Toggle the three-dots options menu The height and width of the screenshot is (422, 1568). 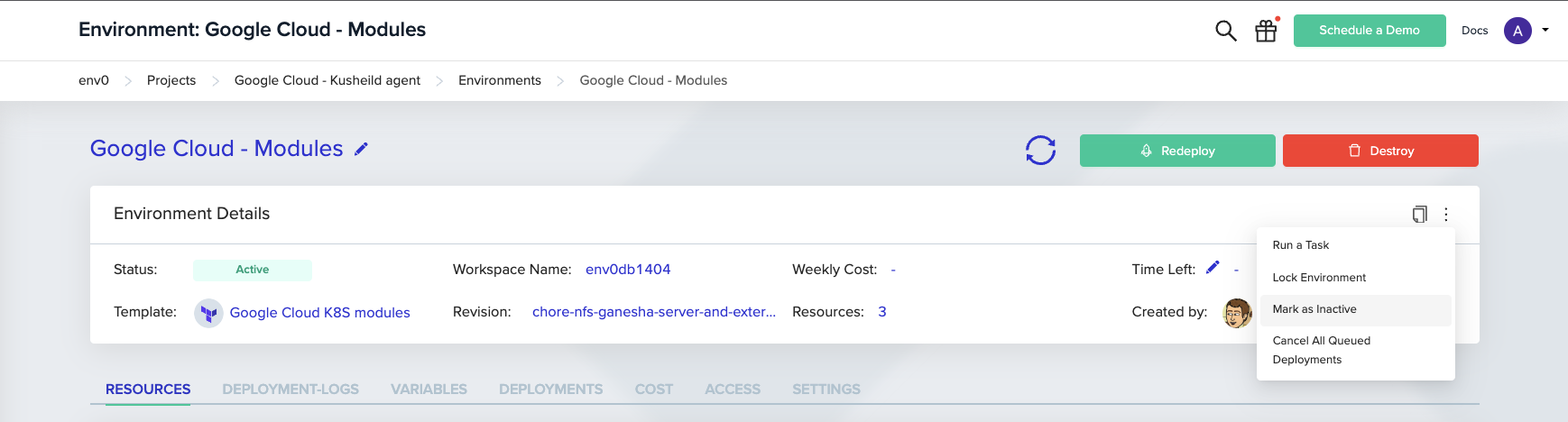click(x=1446, y=215)
